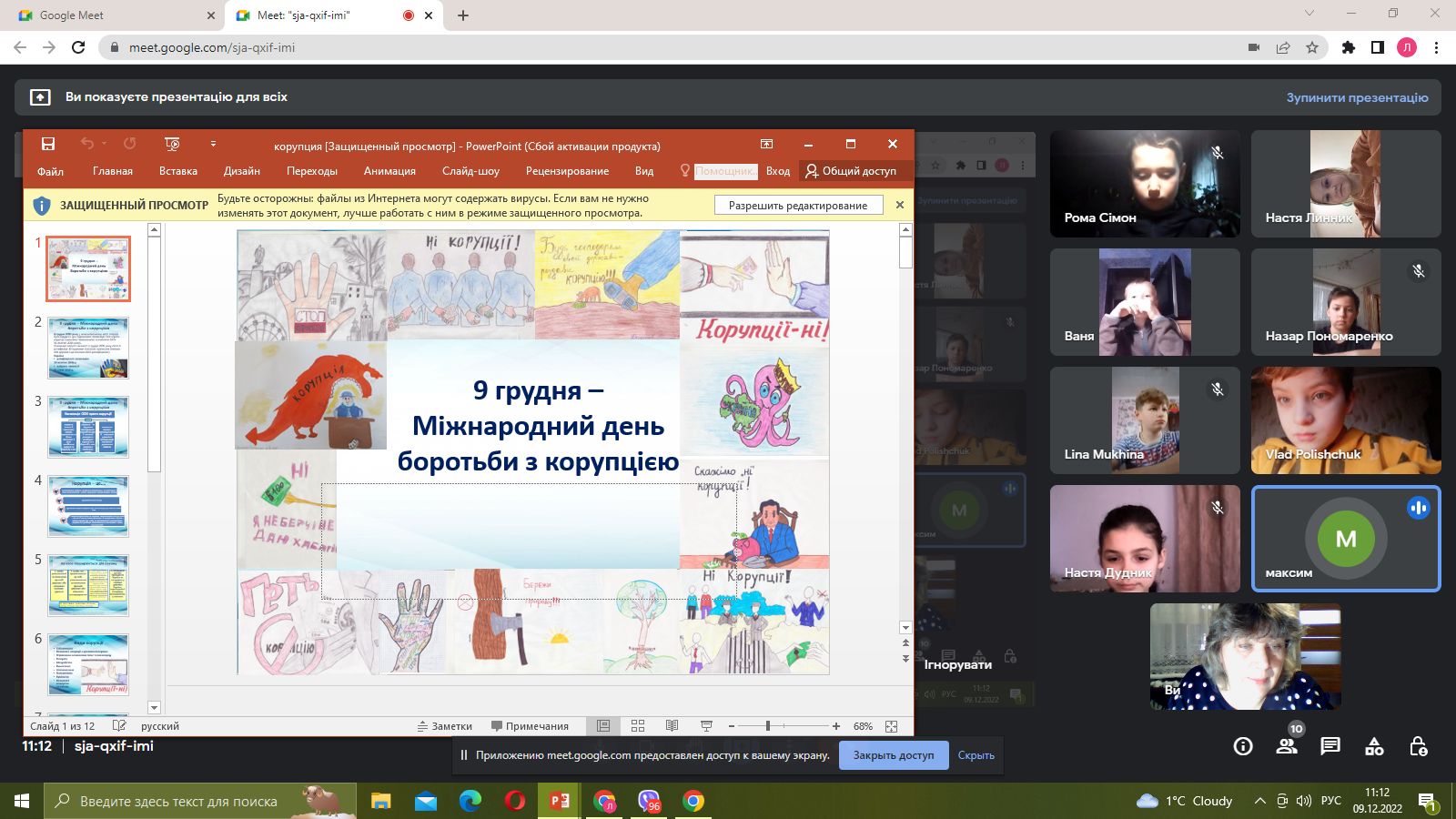Click Закрыть доступ button
This screenshot has height=819, width=1456.
(894, 755)
